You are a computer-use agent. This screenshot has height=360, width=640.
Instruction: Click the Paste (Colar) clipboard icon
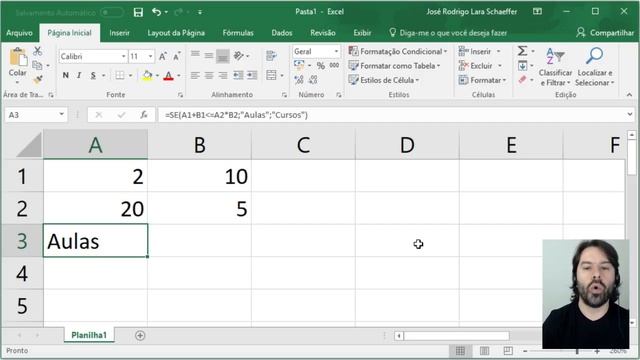(18, 58)
